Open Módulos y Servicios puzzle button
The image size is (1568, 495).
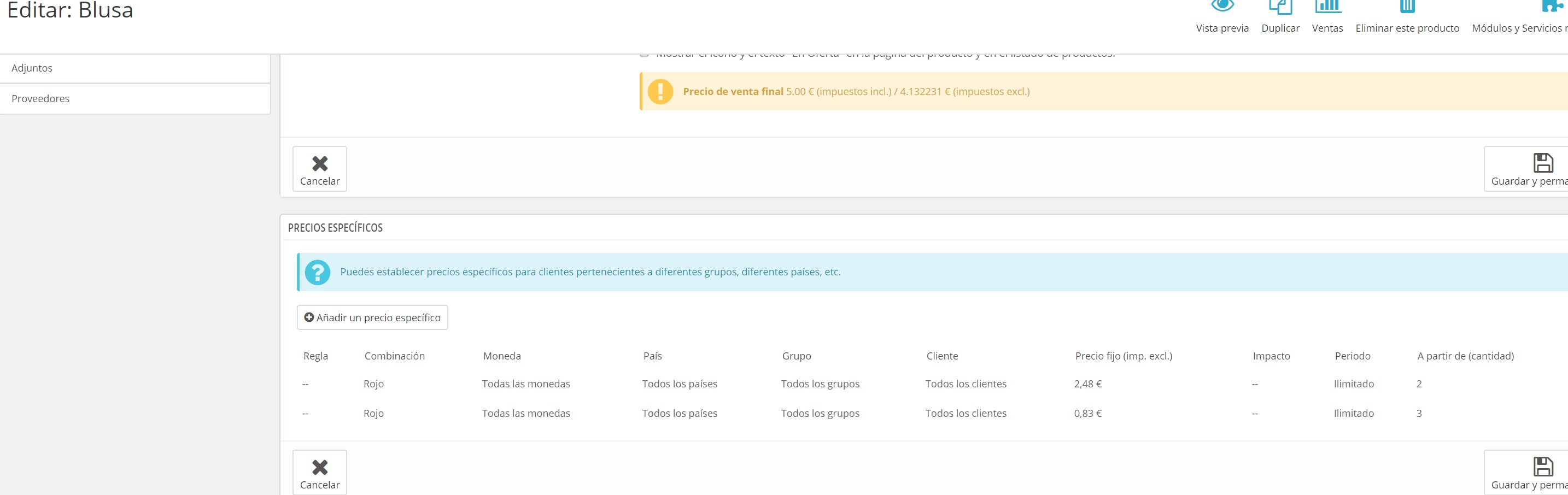[1519, 18]
